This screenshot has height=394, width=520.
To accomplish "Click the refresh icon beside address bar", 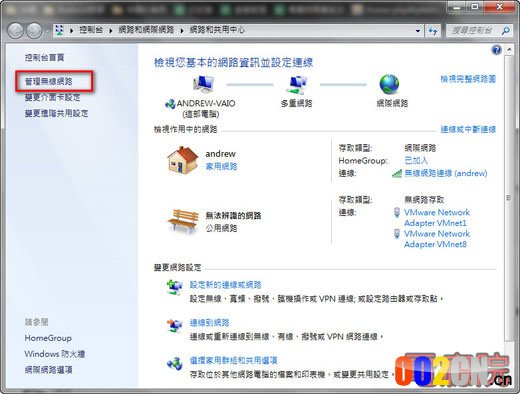I will [433, 31].
